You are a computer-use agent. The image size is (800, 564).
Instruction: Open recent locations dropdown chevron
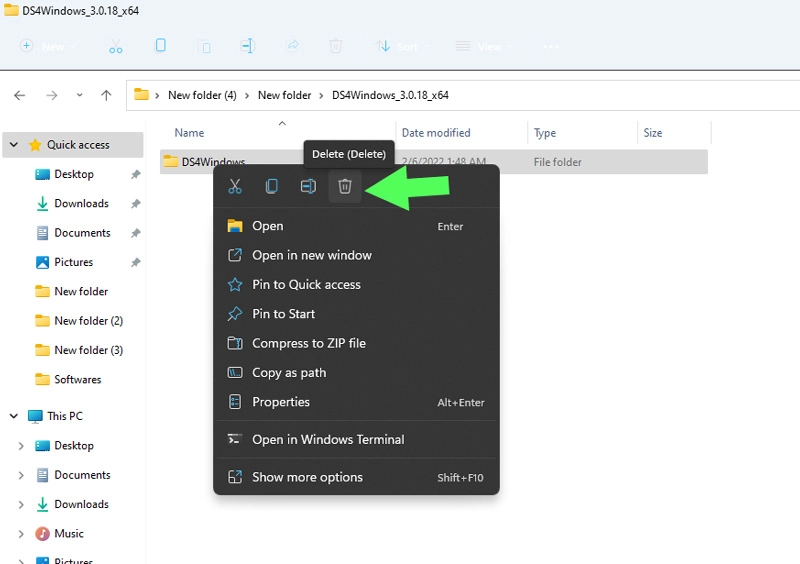80,95
